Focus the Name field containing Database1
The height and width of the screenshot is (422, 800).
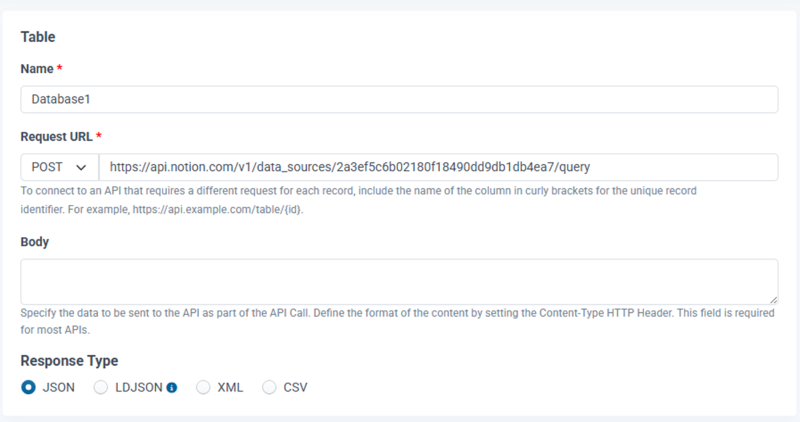click(x=399, y=99)
